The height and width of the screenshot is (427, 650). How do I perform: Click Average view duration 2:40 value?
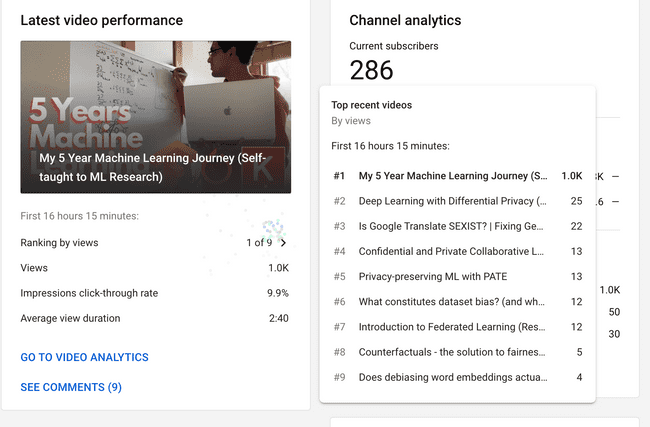tap(279, 318)
